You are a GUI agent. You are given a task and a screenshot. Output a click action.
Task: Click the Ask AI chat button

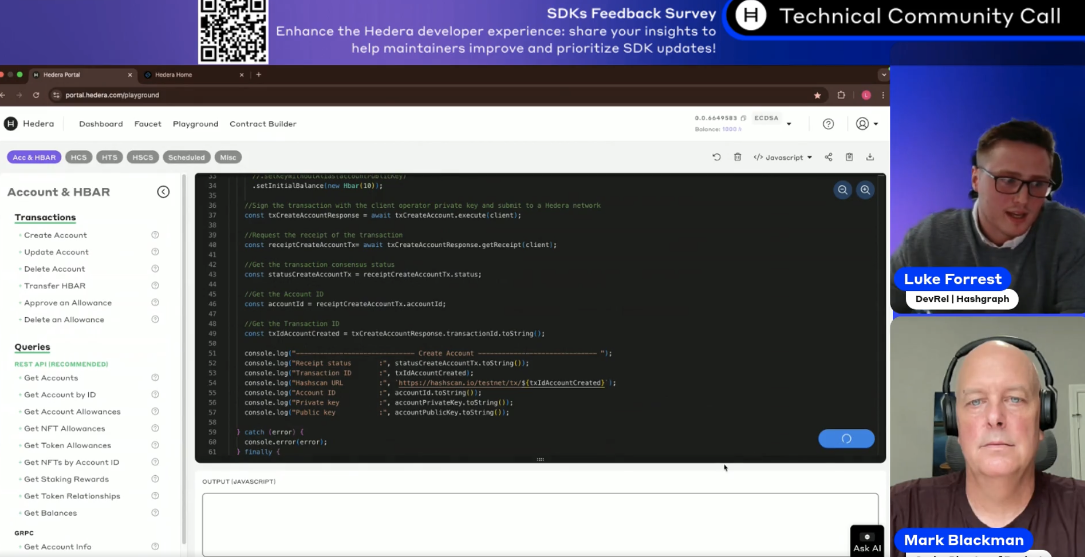coord(867,541)
